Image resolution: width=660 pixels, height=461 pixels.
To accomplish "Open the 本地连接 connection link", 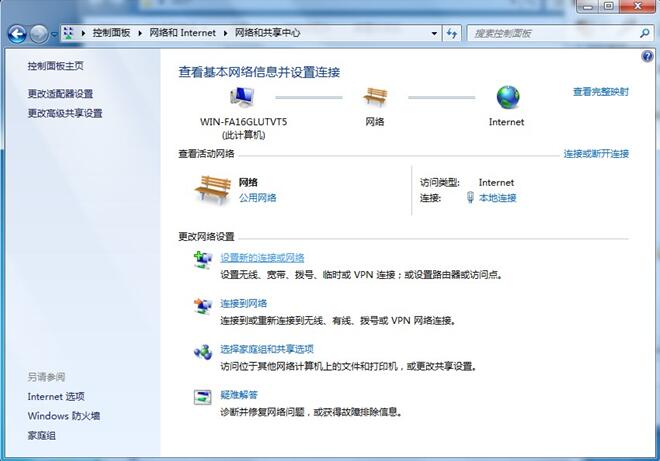I will 497,198.
